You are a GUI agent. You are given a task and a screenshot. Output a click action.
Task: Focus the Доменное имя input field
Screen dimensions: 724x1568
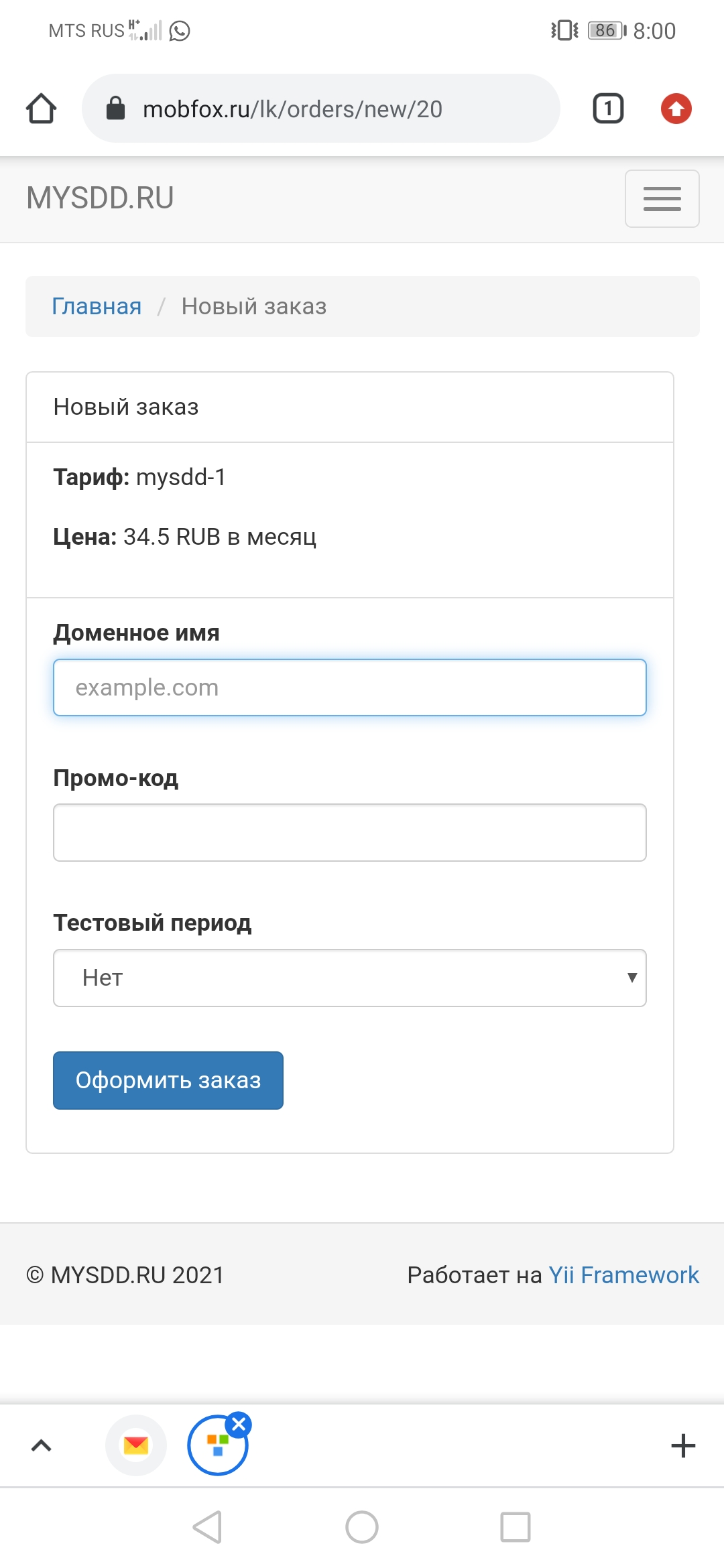click(x=349, y=688)
